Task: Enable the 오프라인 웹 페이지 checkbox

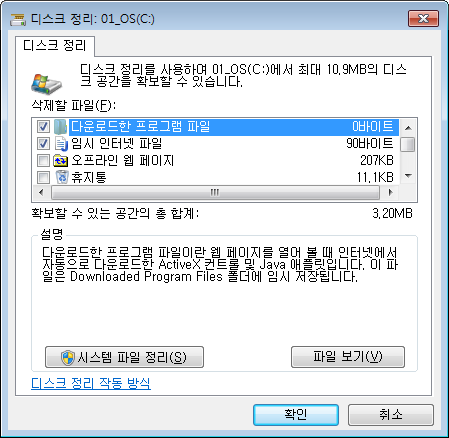Action: (43, 161)
